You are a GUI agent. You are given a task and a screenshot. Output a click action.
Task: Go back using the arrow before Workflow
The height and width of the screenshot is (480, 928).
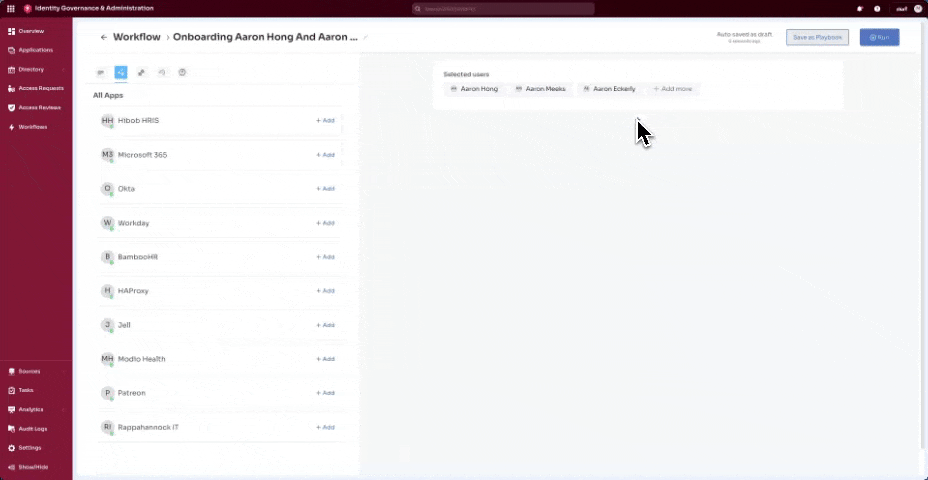coord(104,37)
